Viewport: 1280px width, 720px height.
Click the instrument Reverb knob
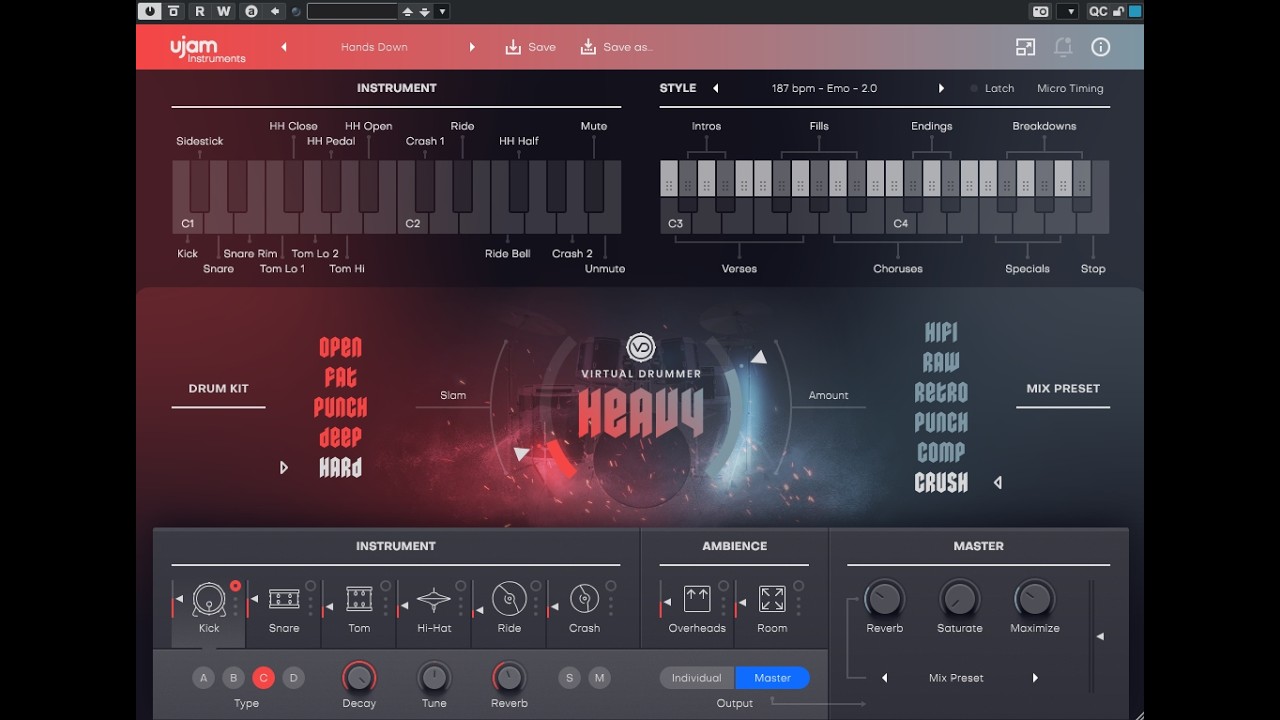tap(509, 678)
